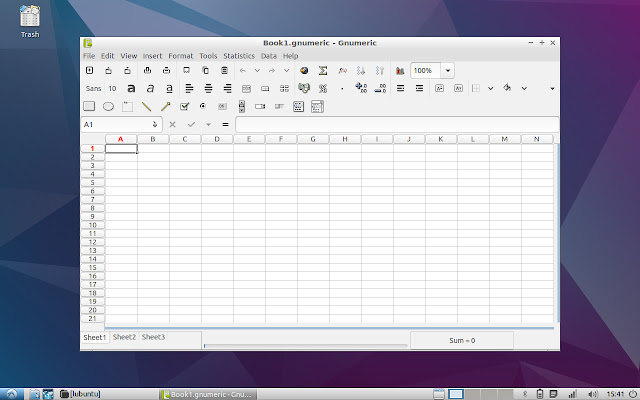
Task: Align cell text to the right
Action: [x=227, y=88]
